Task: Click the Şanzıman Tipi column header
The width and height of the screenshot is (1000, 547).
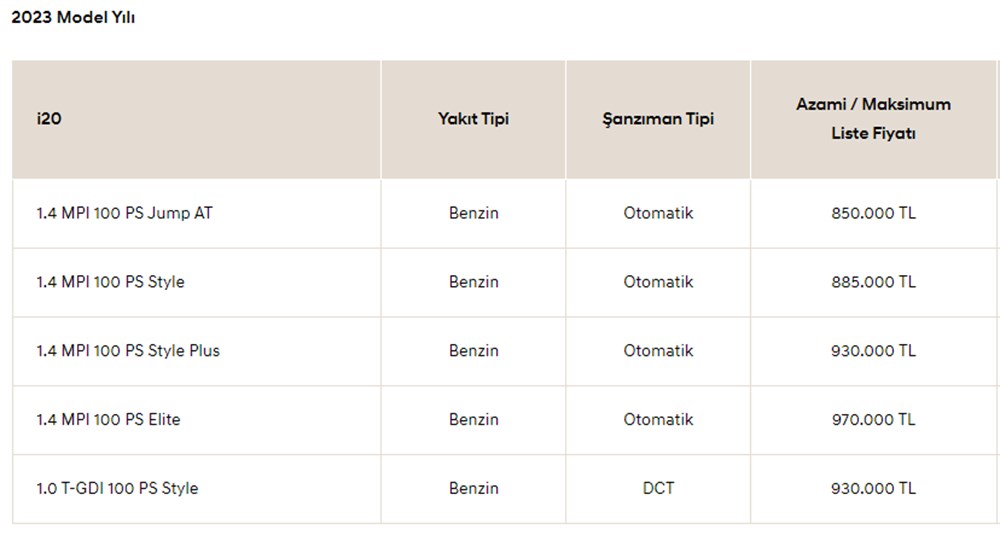Action: point(658,119)
